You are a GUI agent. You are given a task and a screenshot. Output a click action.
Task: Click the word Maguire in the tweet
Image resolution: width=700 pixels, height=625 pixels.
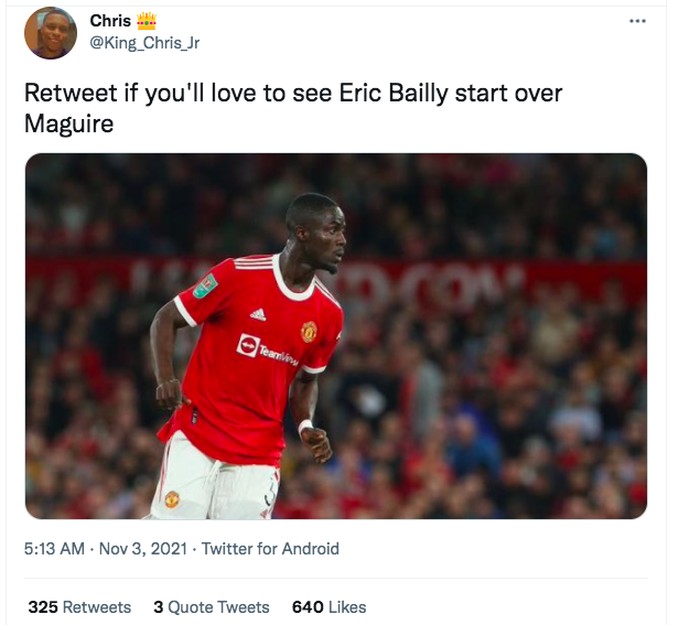coord(70,124)
